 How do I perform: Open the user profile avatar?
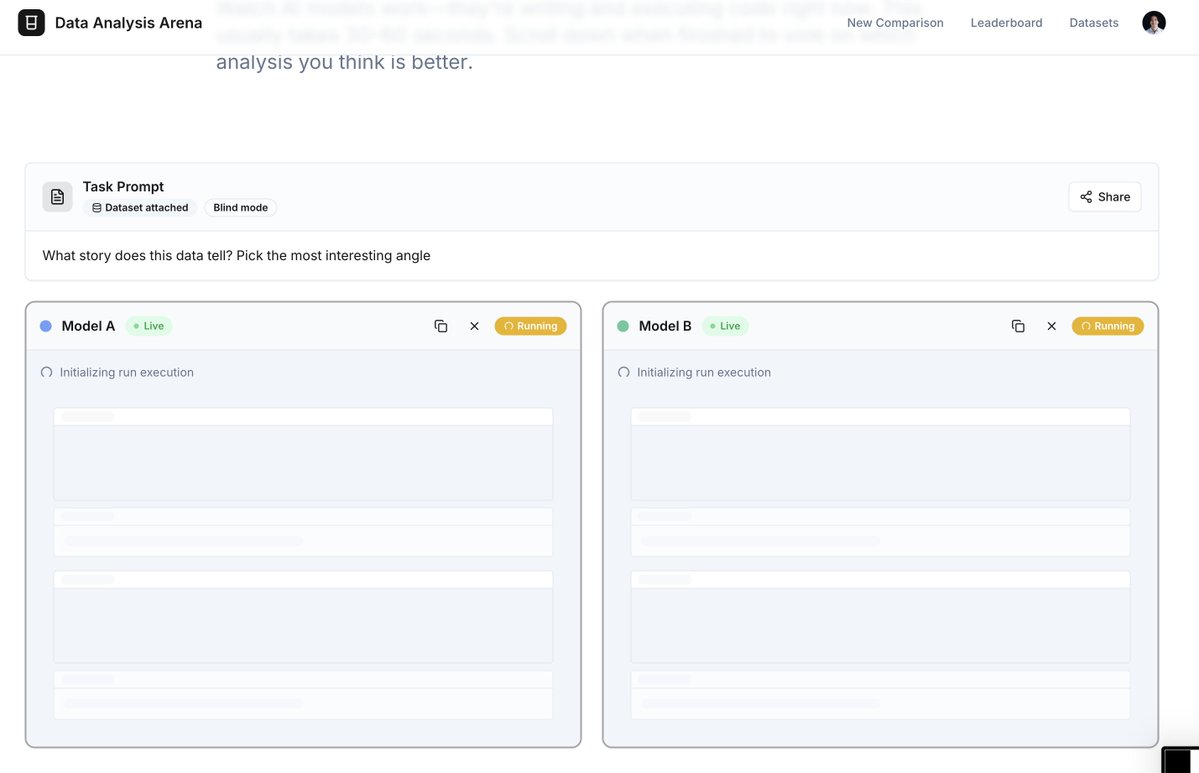1154,23
